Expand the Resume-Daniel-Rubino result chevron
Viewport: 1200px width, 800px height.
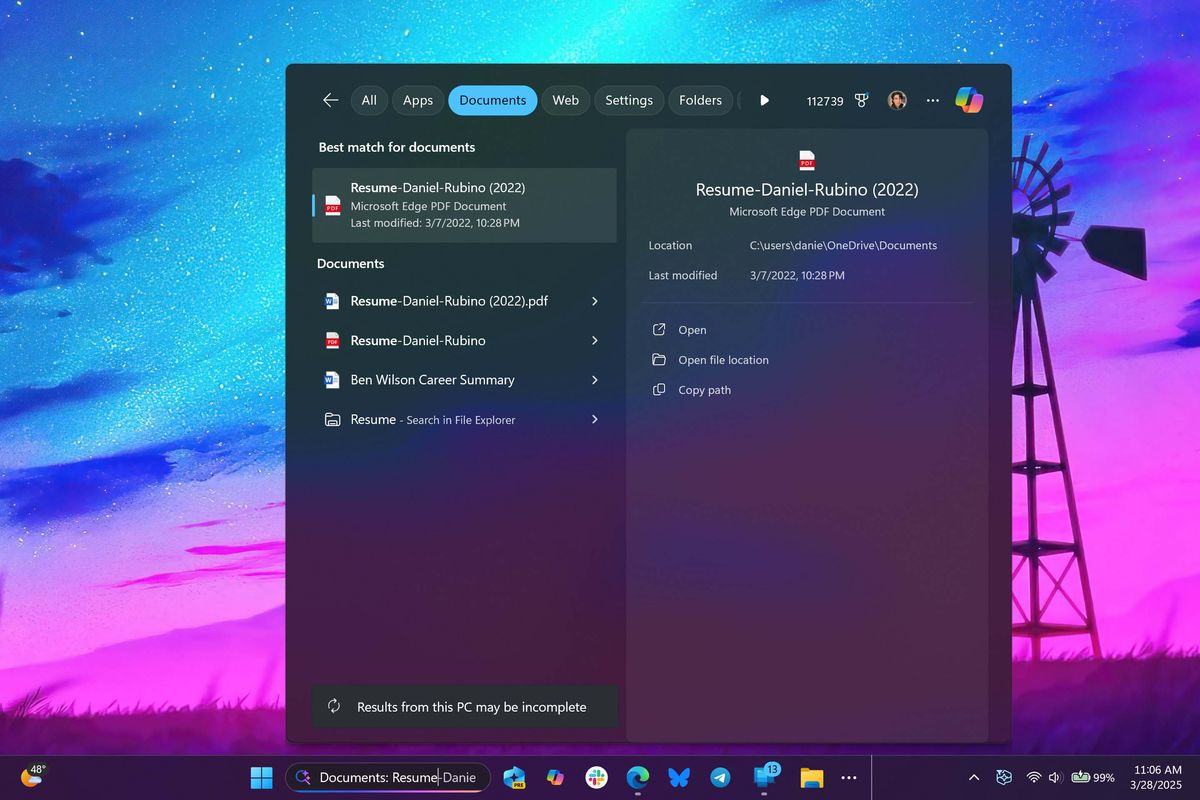point(595,340)
